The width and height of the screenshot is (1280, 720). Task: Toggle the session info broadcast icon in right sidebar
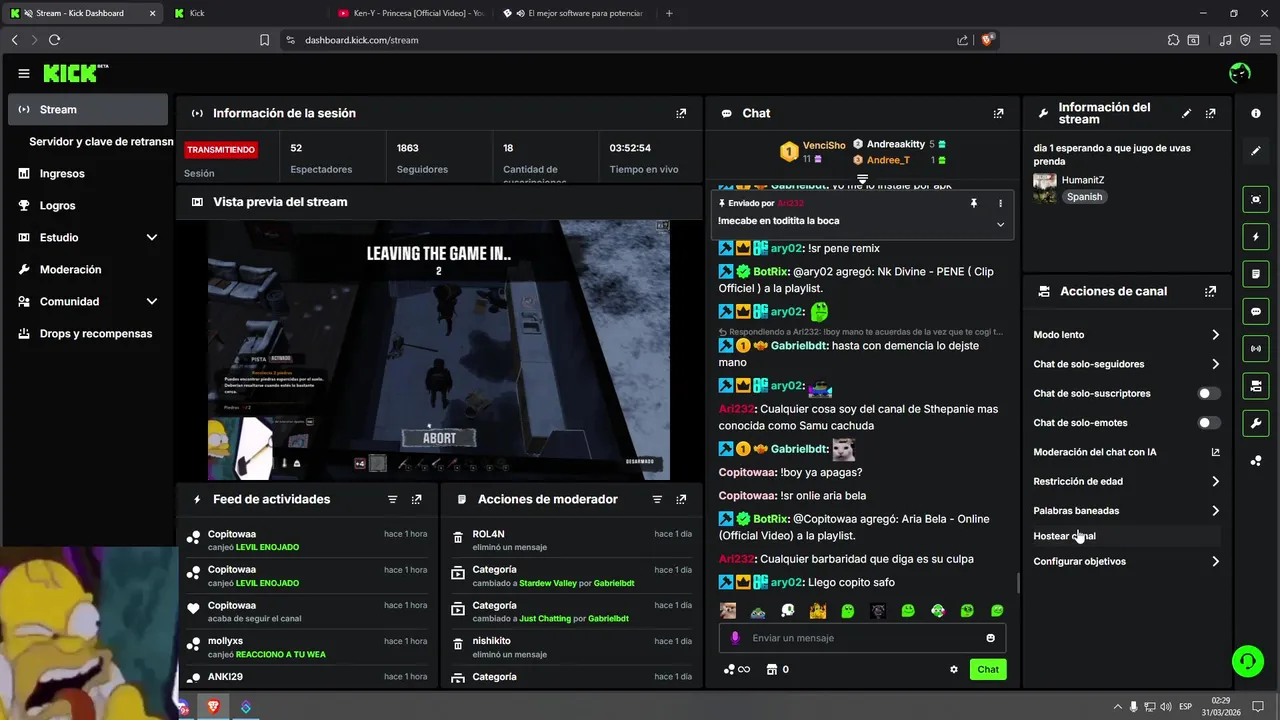tap(1256, 349)
